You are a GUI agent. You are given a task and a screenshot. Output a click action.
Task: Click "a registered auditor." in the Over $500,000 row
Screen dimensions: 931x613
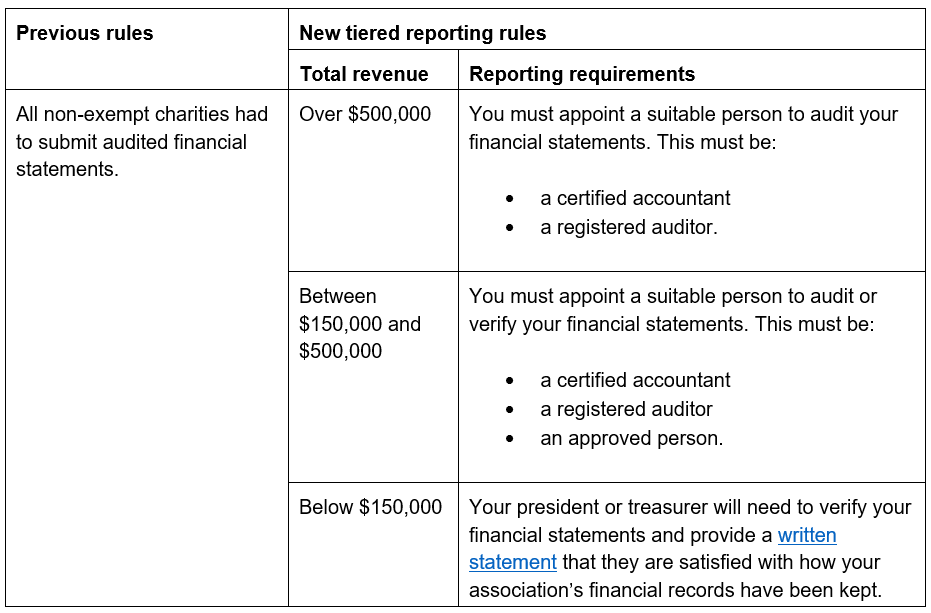click(x=628, y=227)
